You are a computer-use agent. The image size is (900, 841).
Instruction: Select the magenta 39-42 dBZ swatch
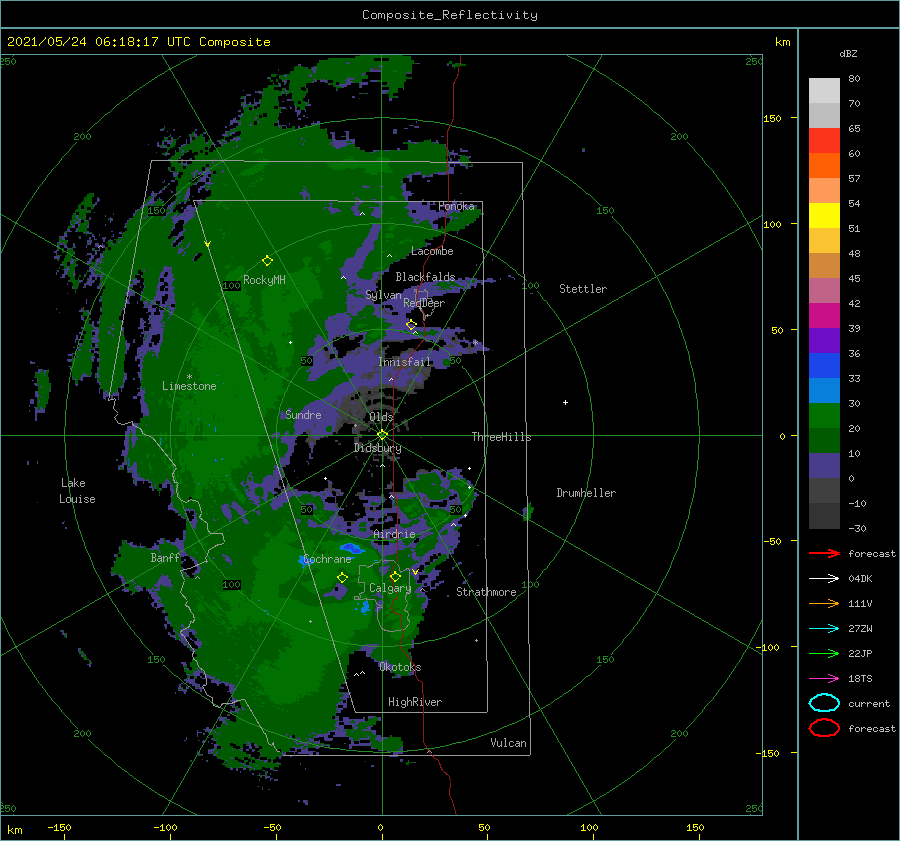pyautogui.click(x=824, y=316)
